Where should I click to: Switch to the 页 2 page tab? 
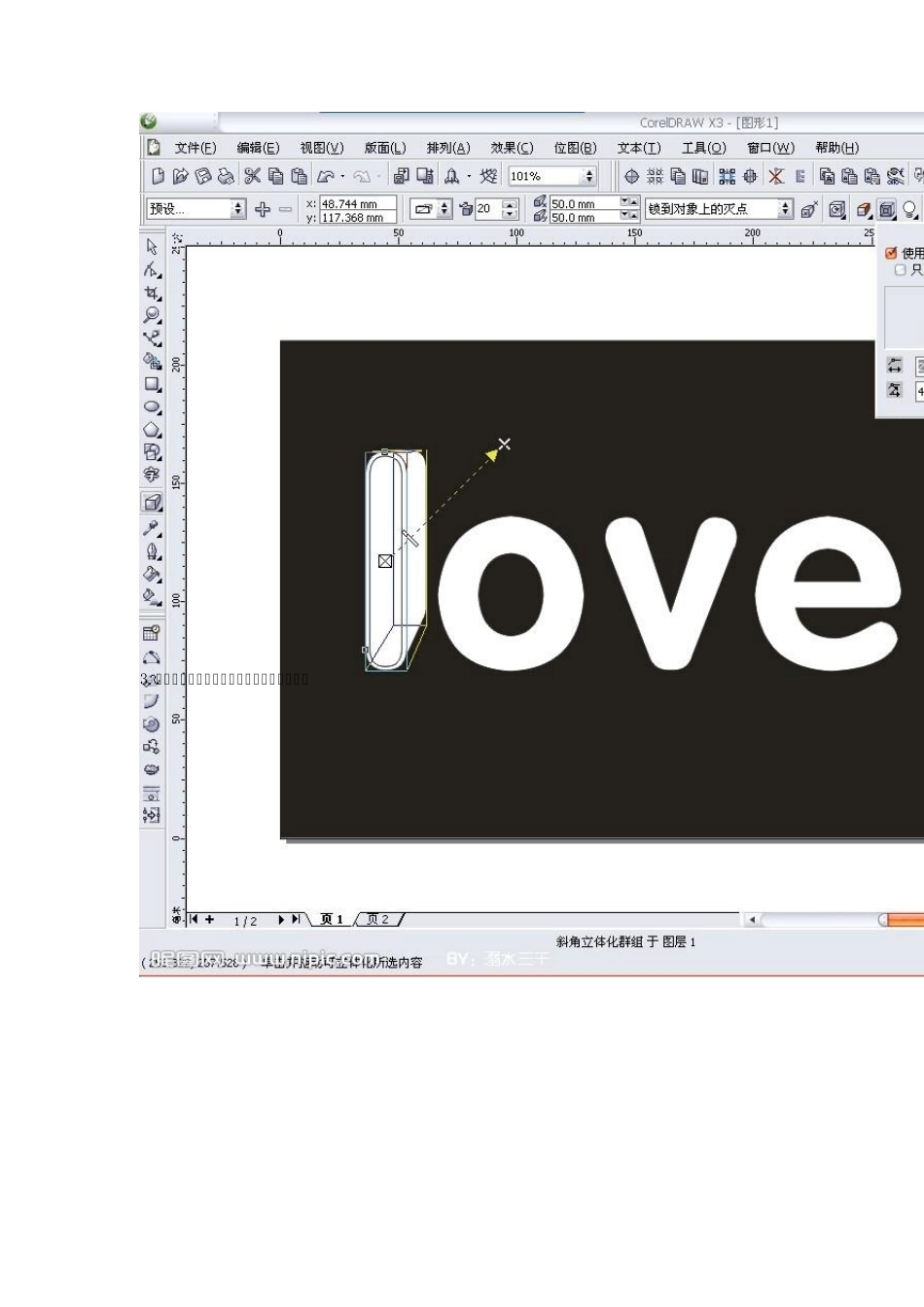click(x=378, y=919)
